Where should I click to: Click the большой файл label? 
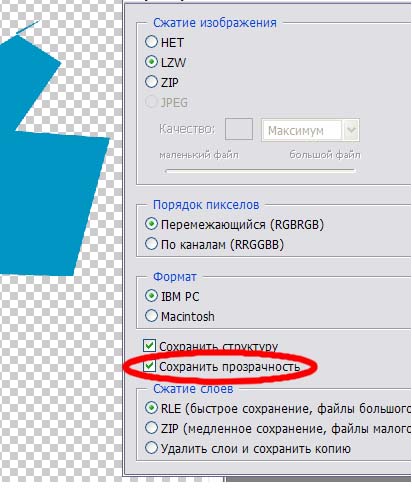325,155
